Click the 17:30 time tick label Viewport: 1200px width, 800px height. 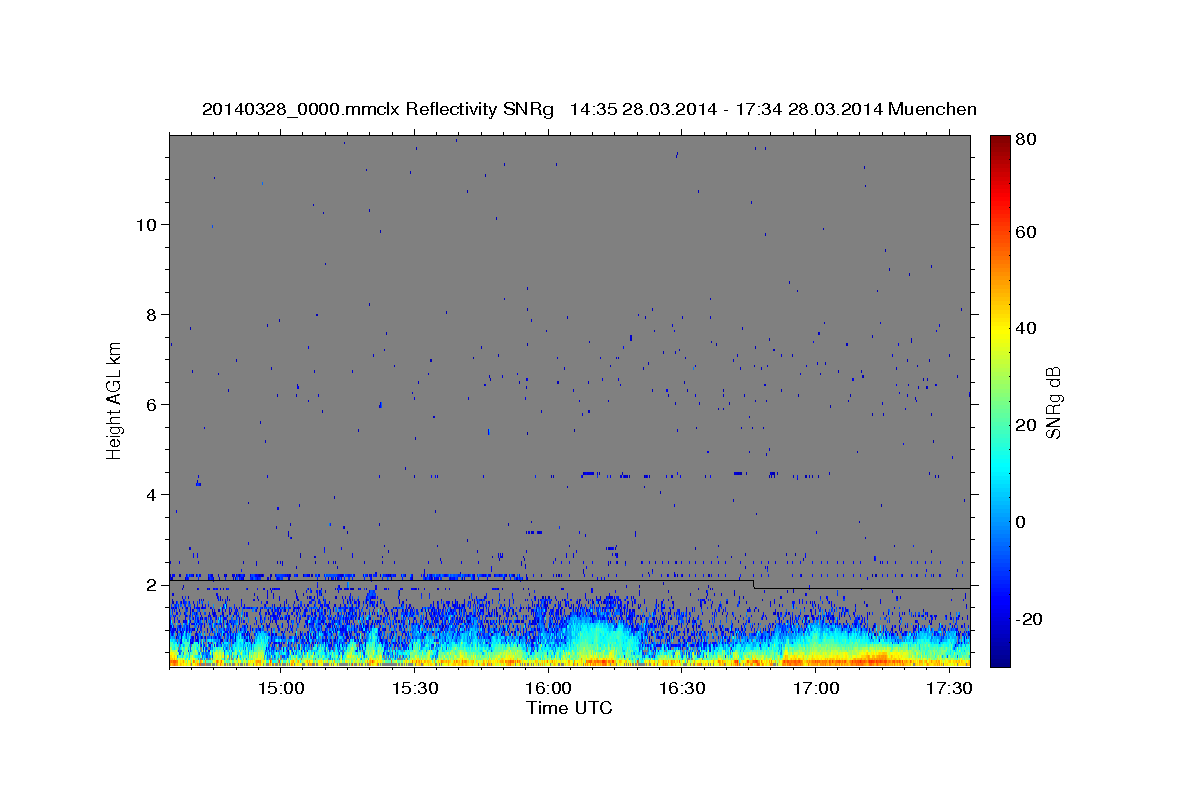[x=949, y=689]
